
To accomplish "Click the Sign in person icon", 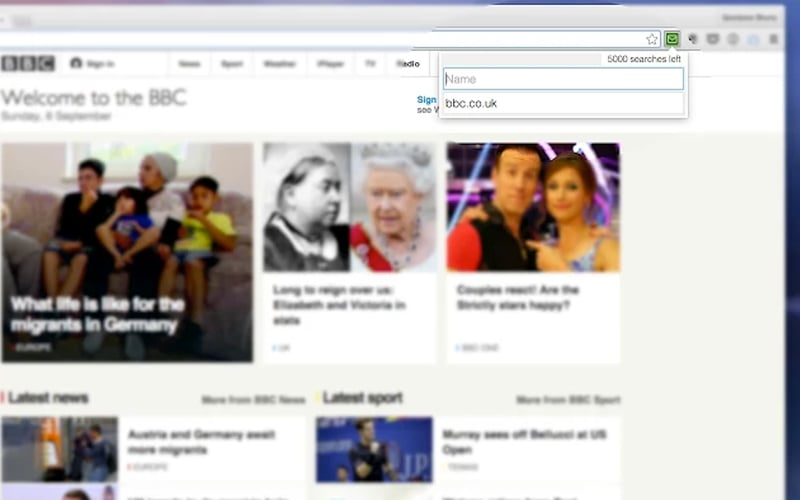I will pyautogui.click(x=76, y=63).
